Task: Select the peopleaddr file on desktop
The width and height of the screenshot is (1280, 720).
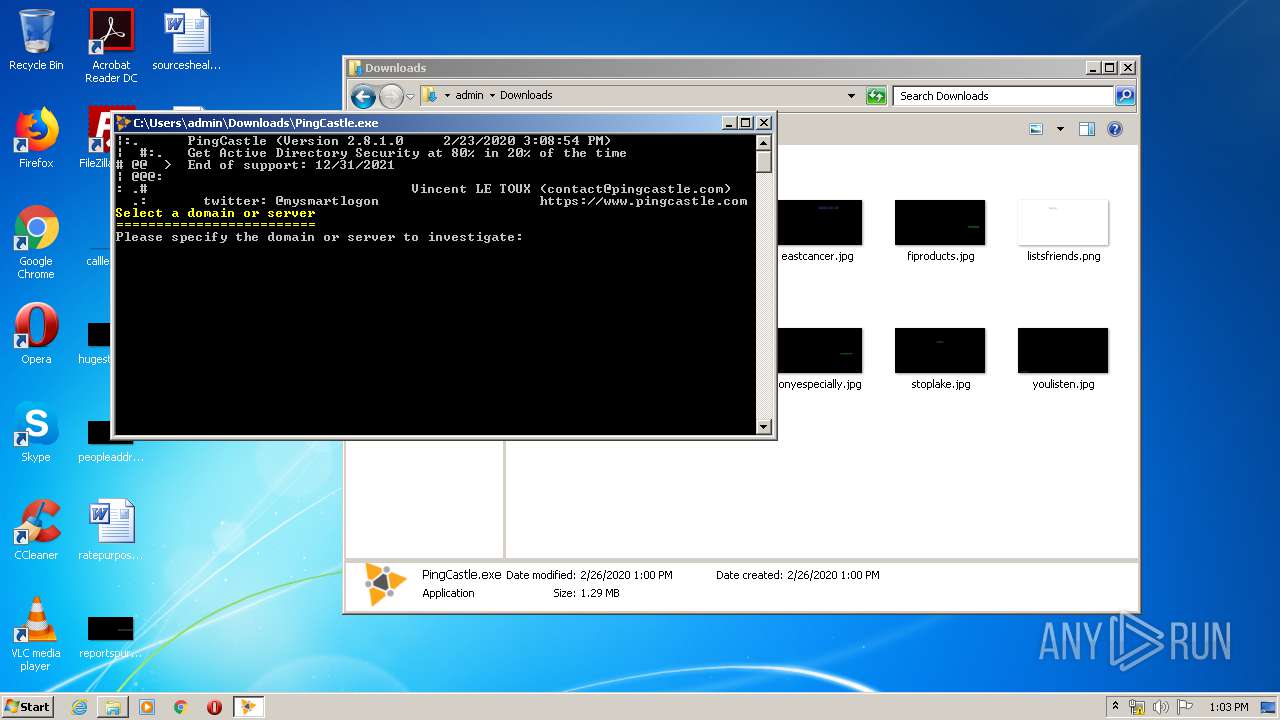Action: [110, 440]
